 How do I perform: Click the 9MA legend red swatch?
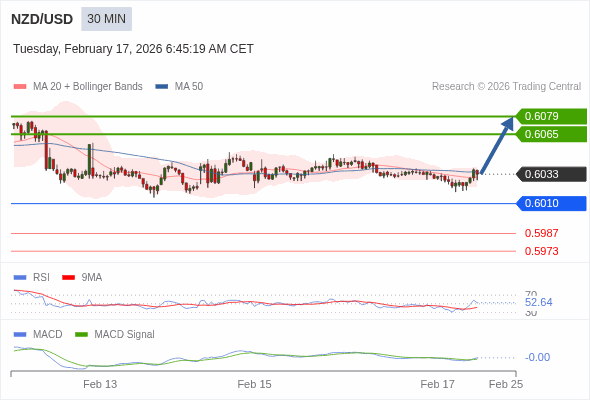(68, 278)
